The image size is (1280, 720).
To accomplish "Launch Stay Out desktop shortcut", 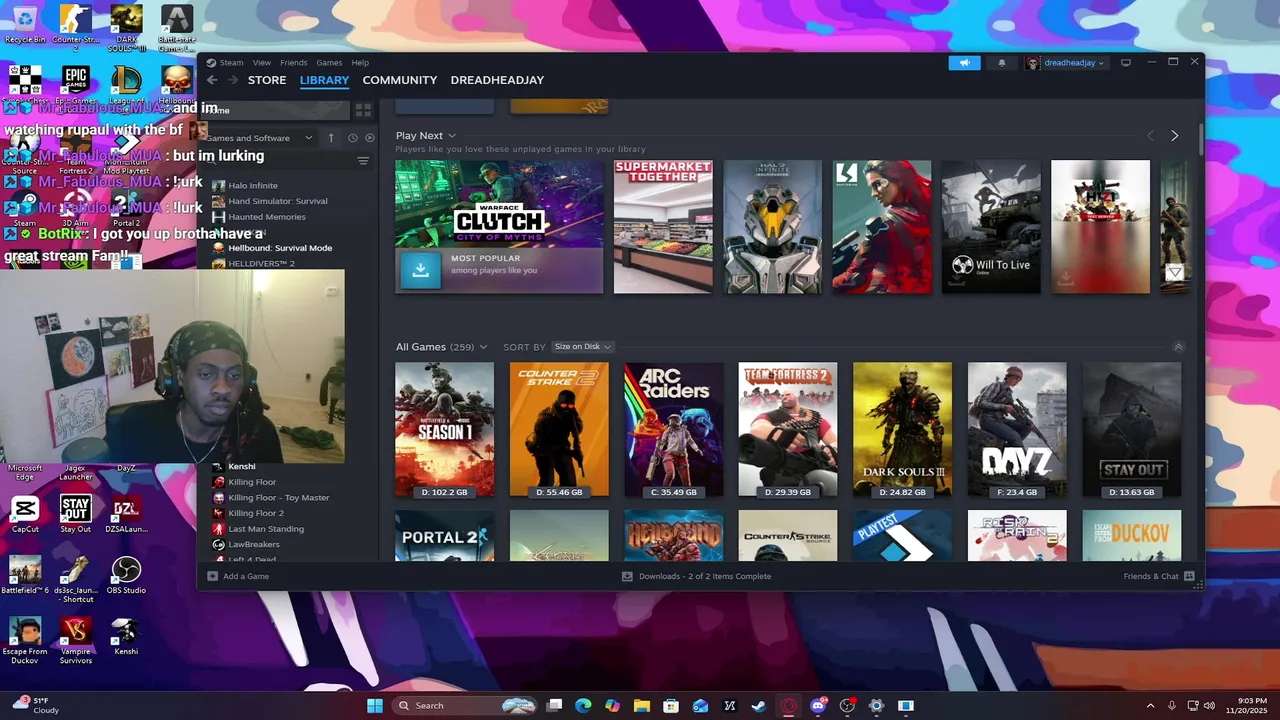I will [75, 514].
